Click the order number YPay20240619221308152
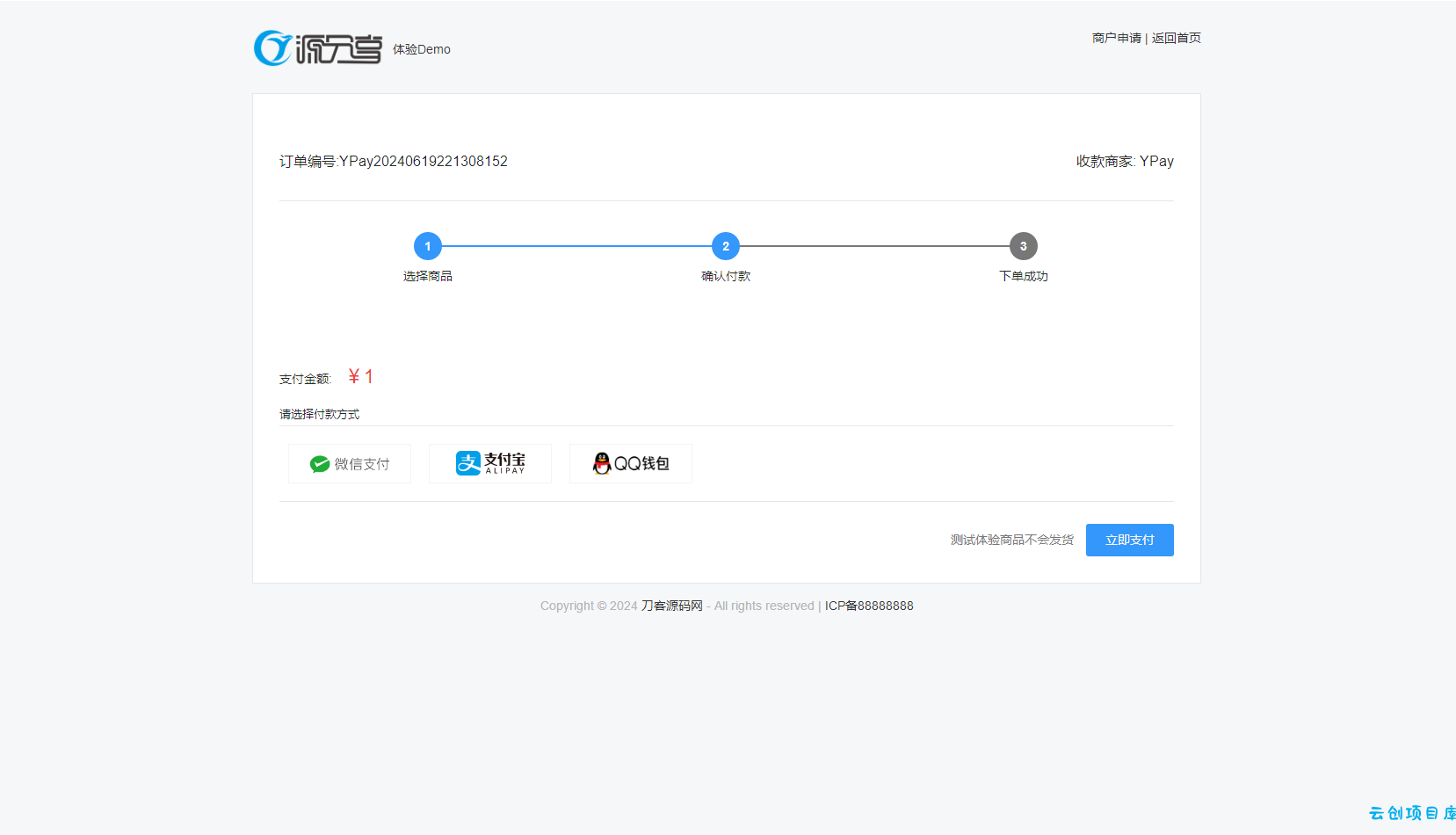1456x835 pixels. (424, 161)
